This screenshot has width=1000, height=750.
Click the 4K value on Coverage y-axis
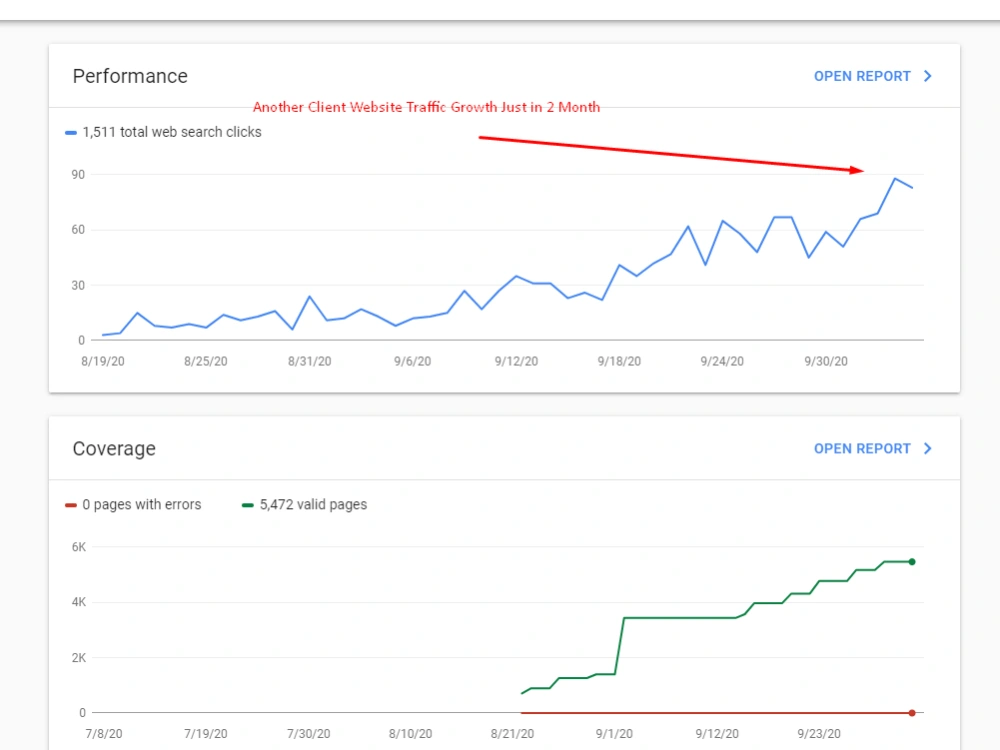pos(78,602)
